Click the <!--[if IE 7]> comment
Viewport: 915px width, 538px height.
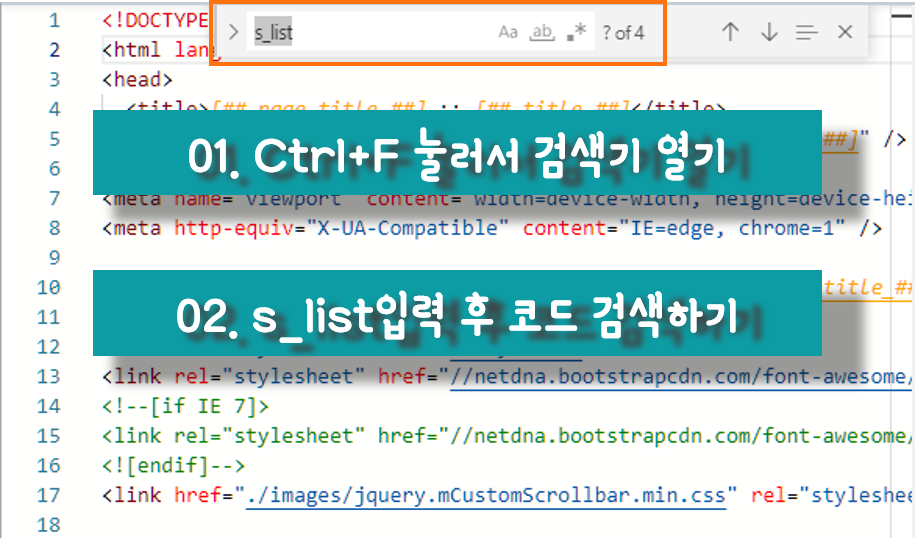coord(186,406)
